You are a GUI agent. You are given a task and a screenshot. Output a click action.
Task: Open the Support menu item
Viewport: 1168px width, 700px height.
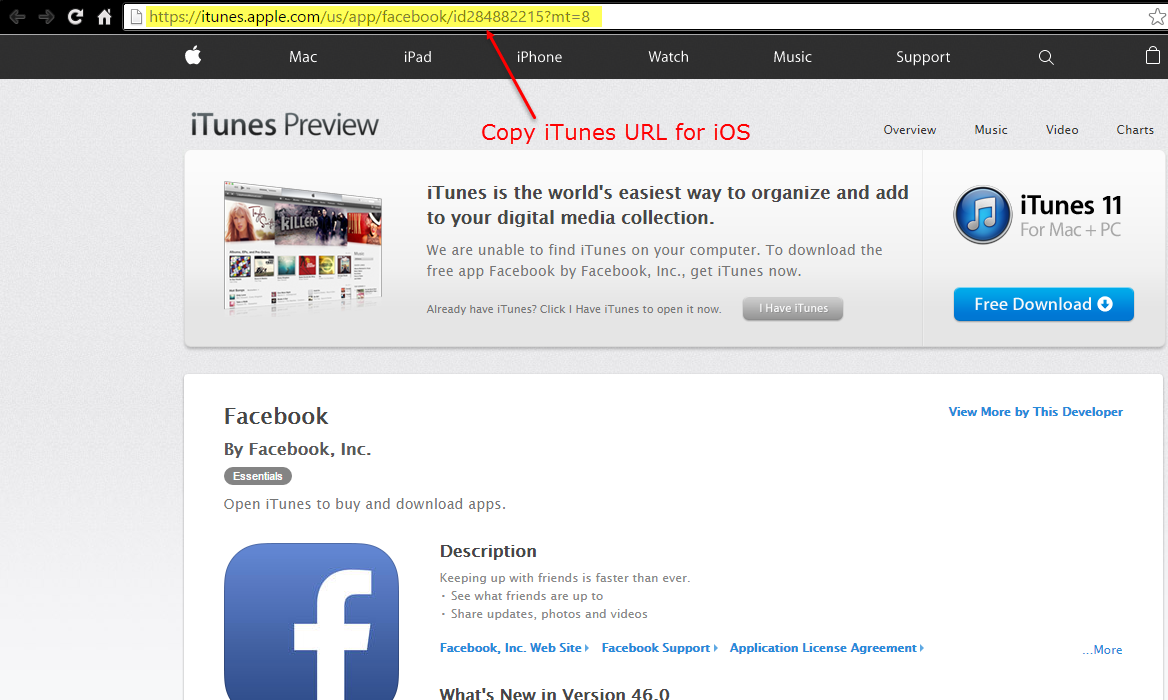[x=923, y=57]
